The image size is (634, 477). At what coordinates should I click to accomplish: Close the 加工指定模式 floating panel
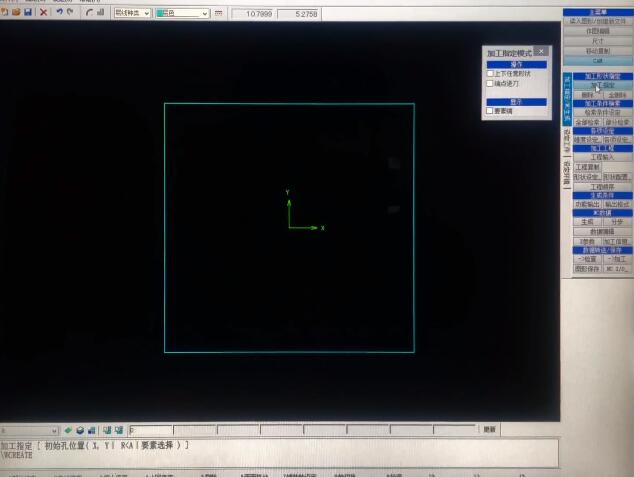coord(541,51)
